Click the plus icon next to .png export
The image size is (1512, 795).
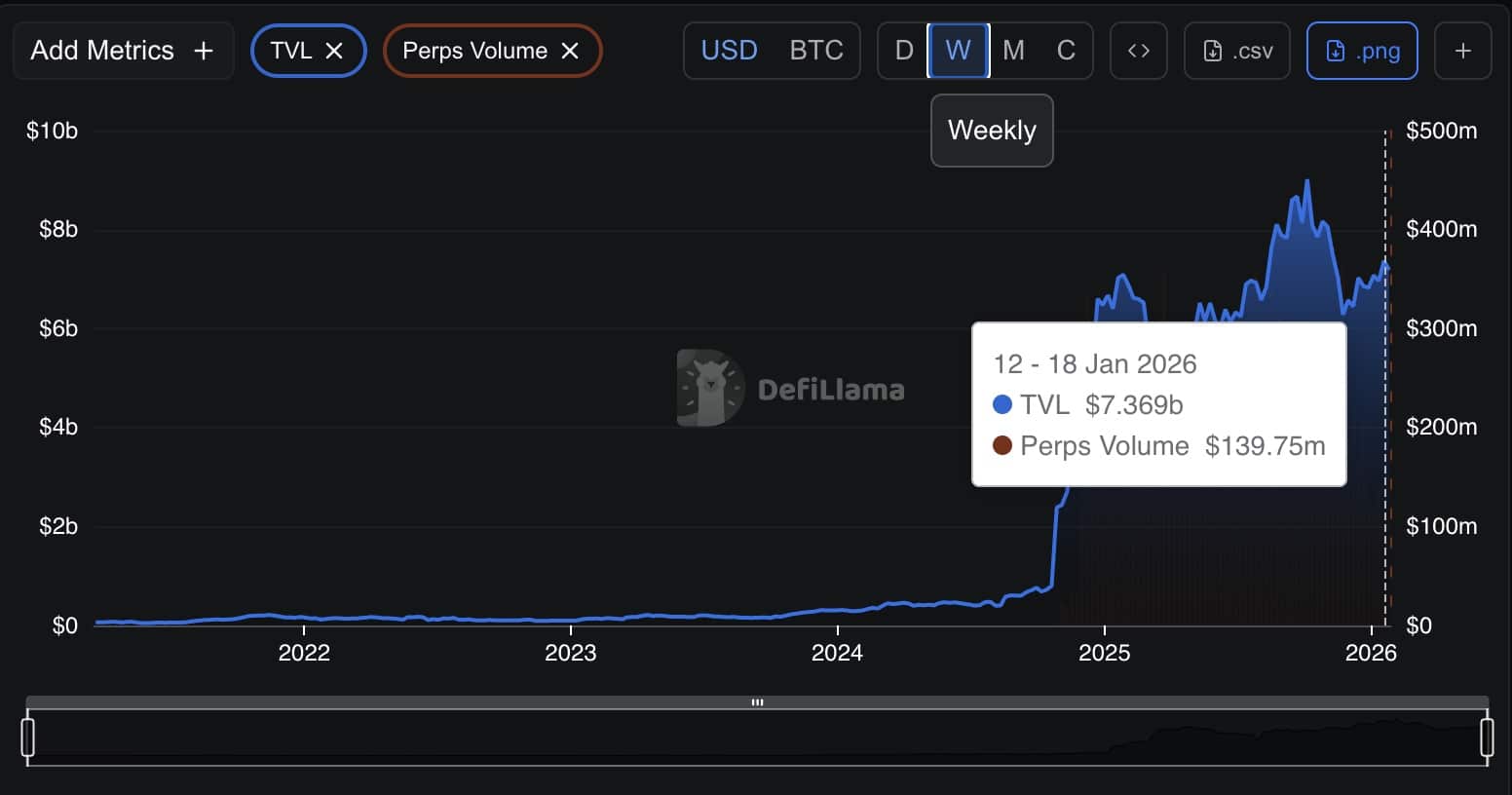click(x=1462, y=51)
